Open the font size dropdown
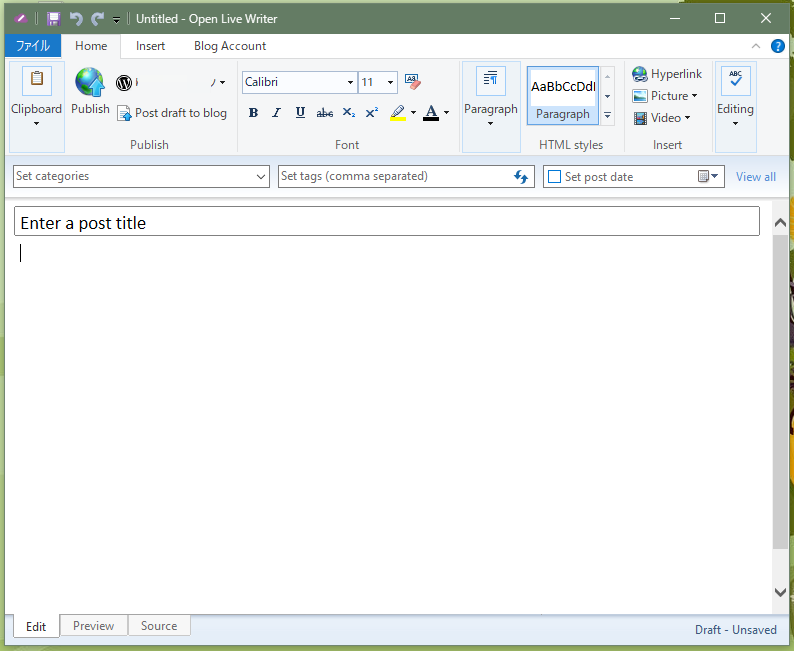This screenshot has height=651, width=794. click(390, 83)
